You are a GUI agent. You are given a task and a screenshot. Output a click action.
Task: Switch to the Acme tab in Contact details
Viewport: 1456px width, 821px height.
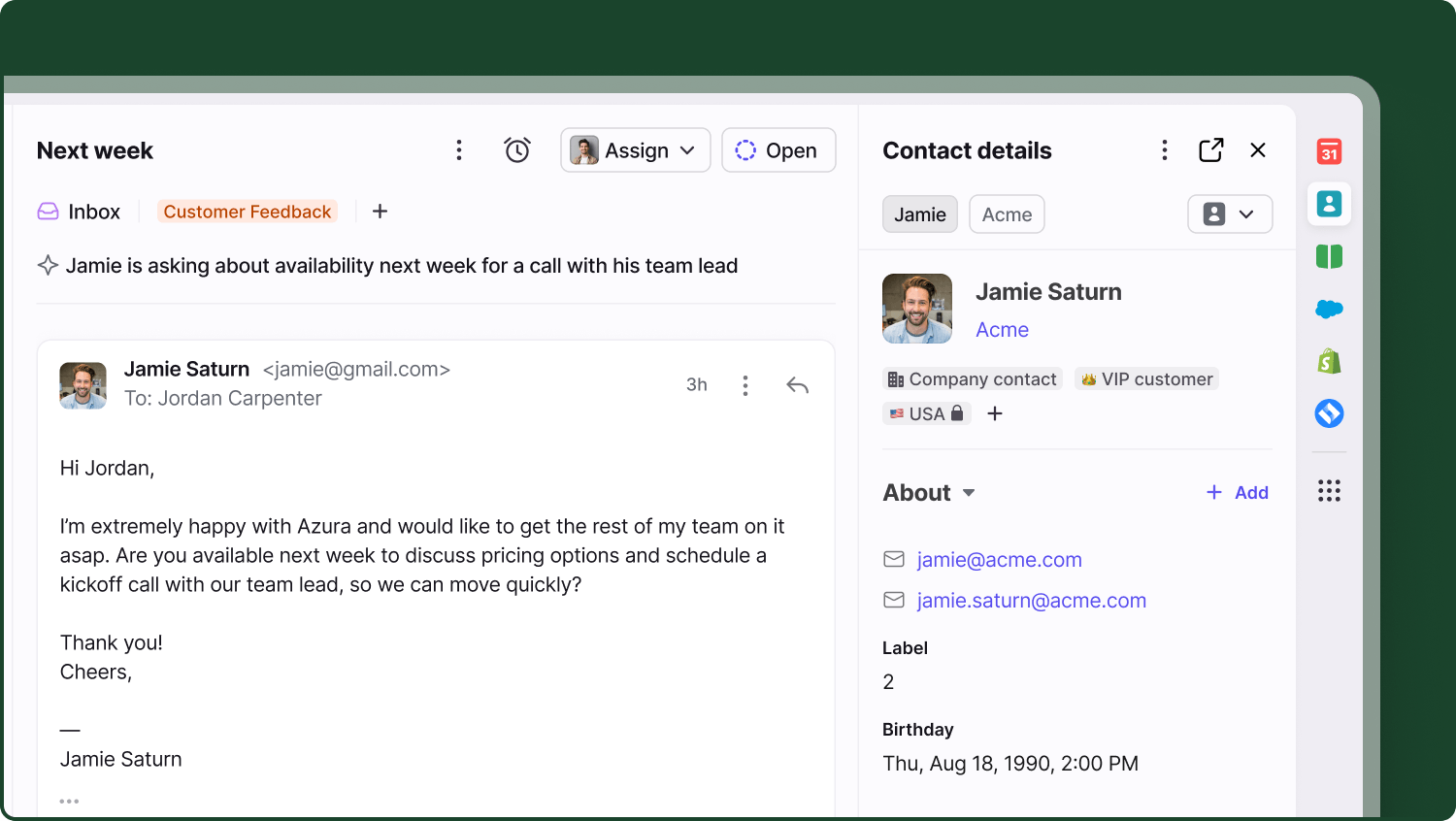pos(1007,213)
